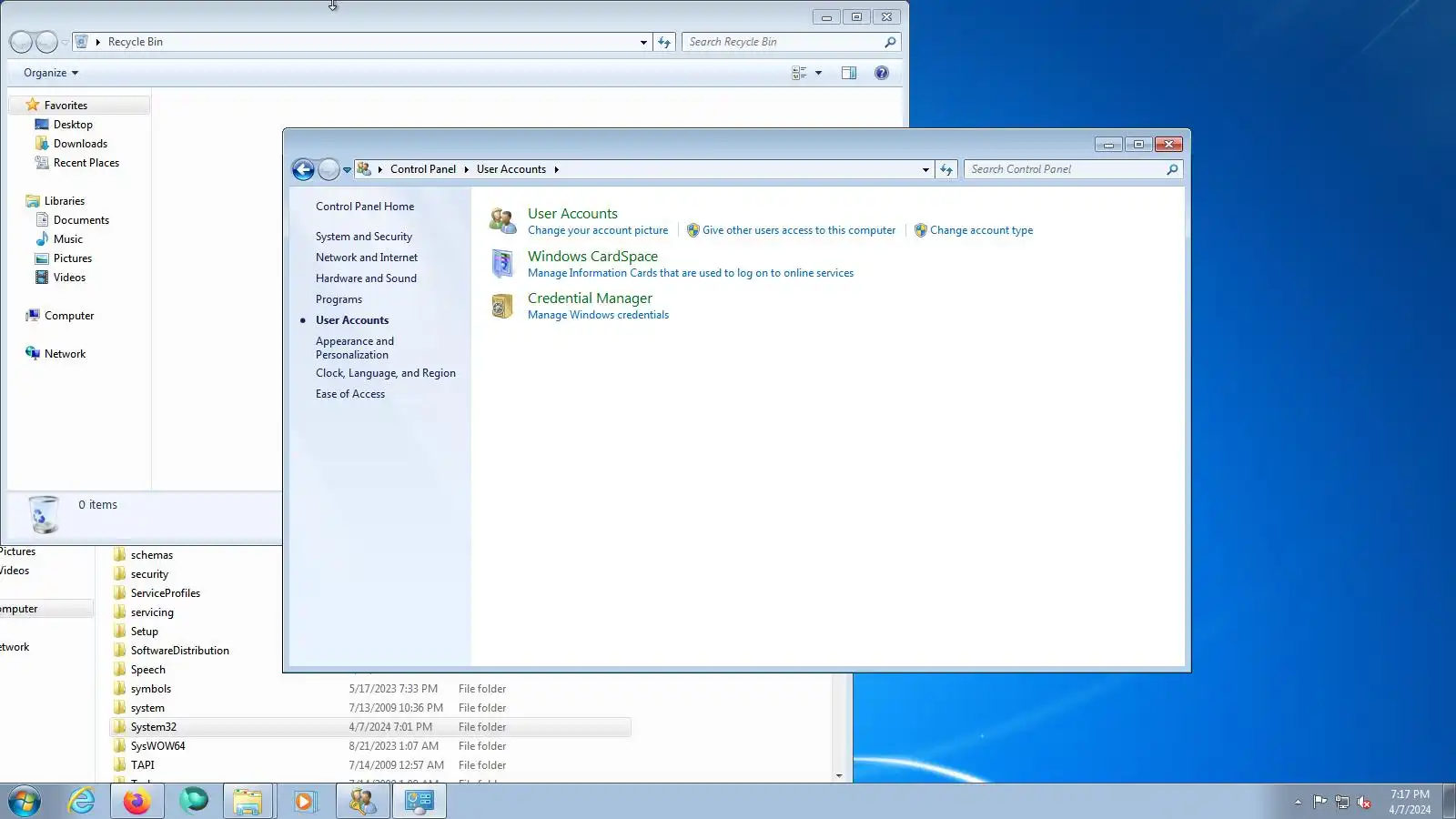This screenshot has width=1456, height=819.
Task: Open the Action Center flag in tray
Action: [x=1319, y=802]
